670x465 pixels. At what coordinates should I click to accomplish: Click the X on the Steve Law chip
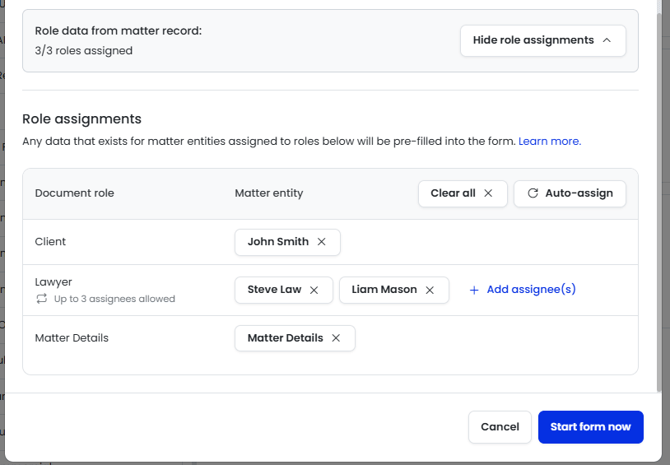point(314,290)
